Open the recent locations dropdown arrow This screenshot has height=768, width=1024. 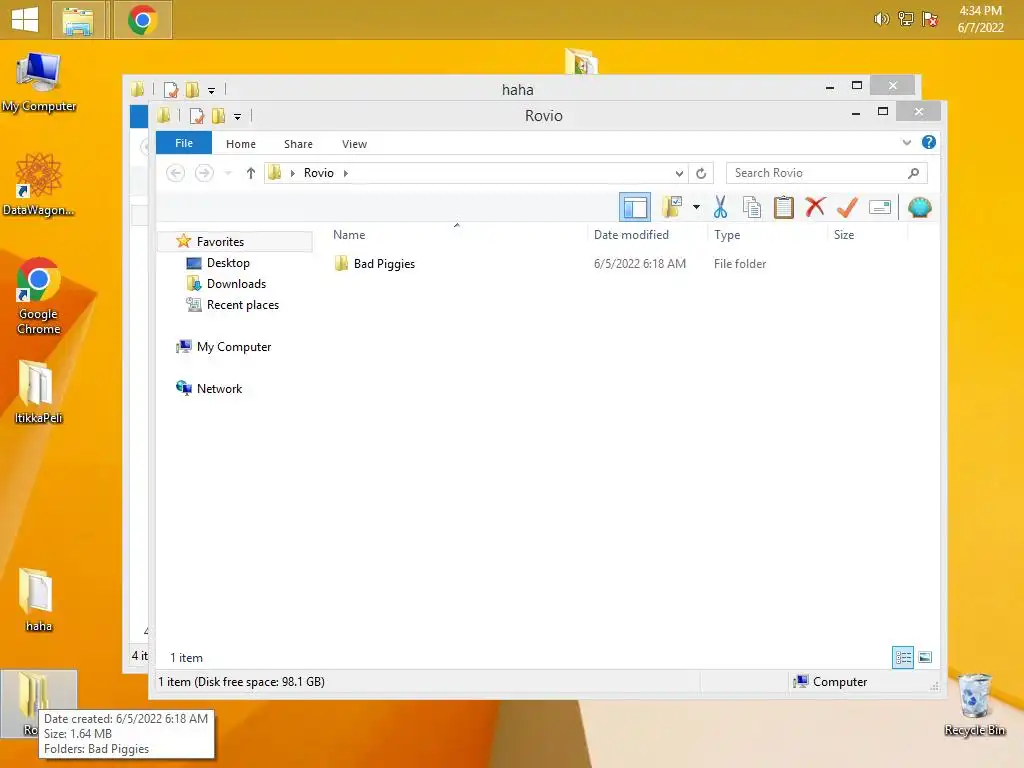point(228,173)
